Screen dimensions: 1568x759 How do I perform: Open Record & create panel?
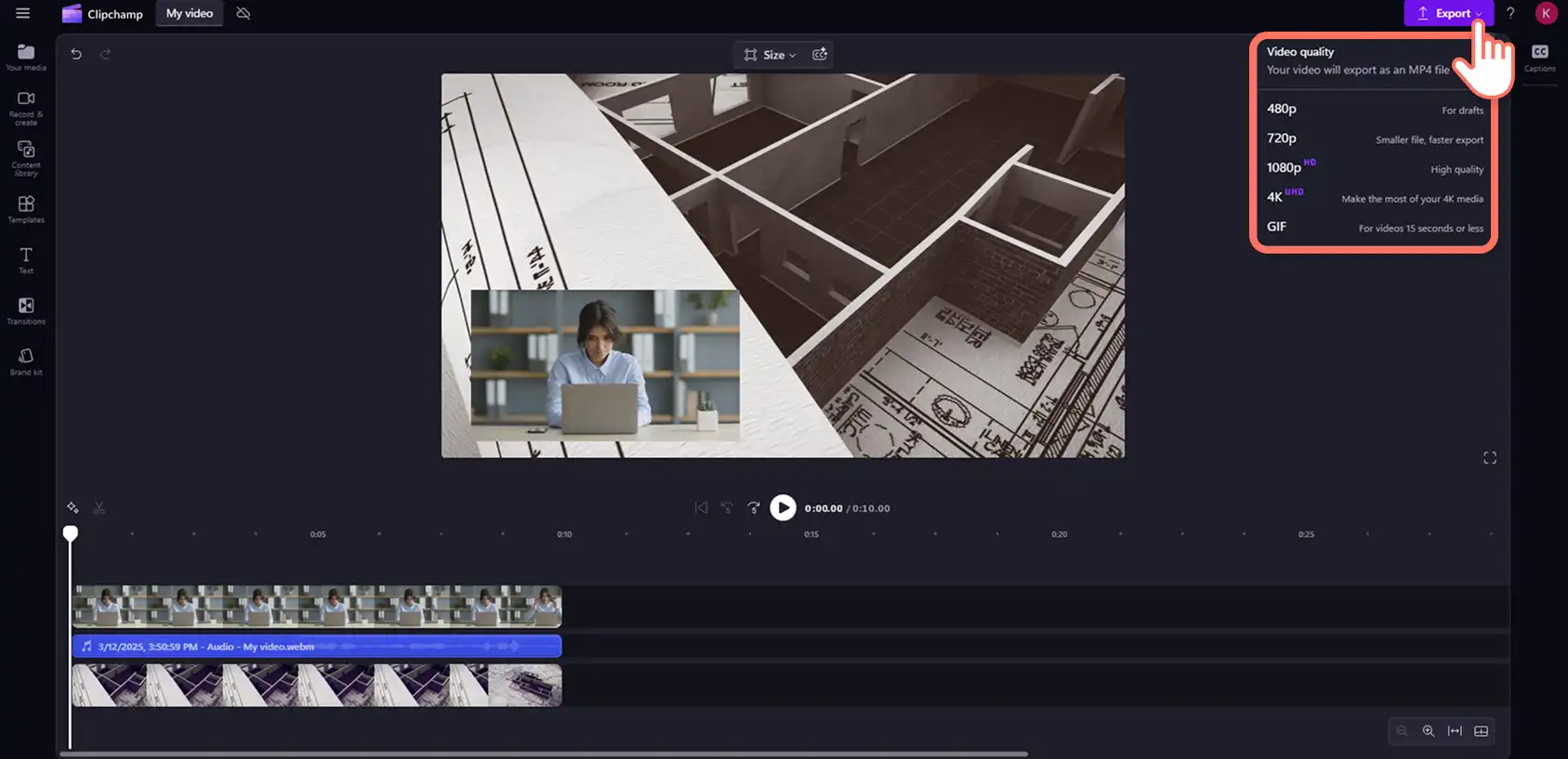[x=26, y=108]
